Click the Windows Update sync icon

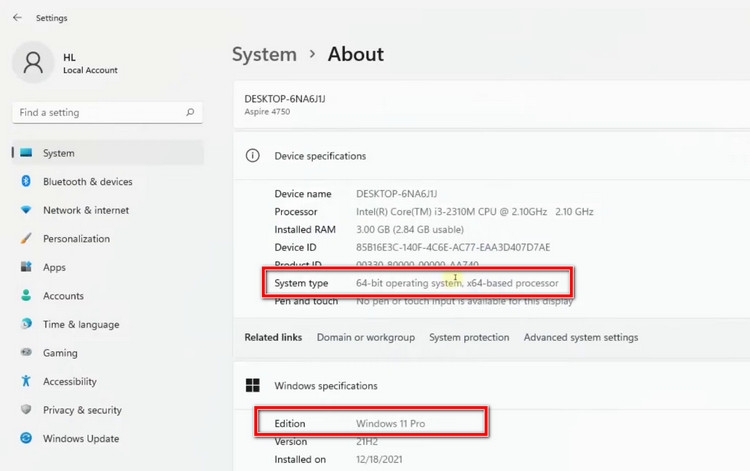tap(26, 438)
